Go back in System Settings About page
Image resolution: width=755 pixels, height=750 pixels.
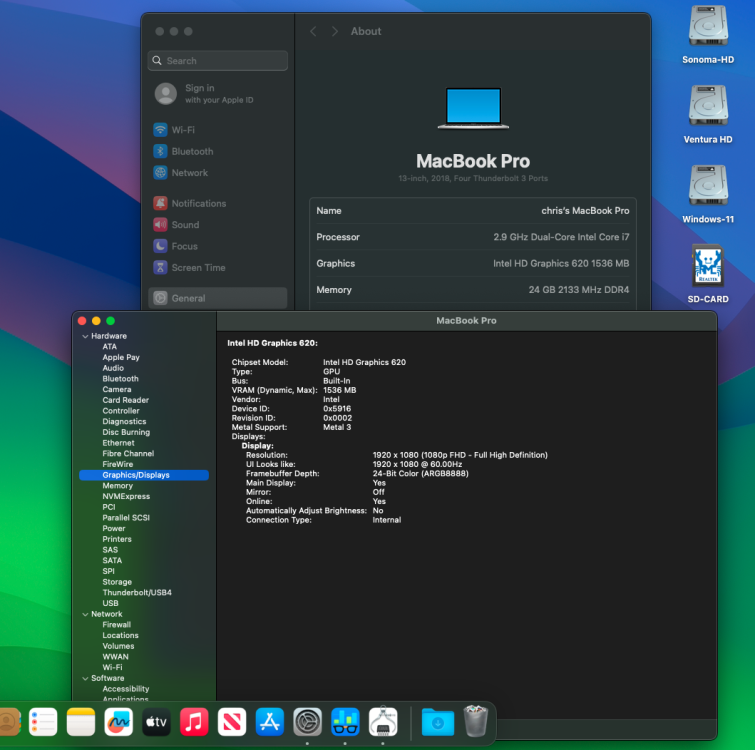pyautogui.click(x=313, y=31)
